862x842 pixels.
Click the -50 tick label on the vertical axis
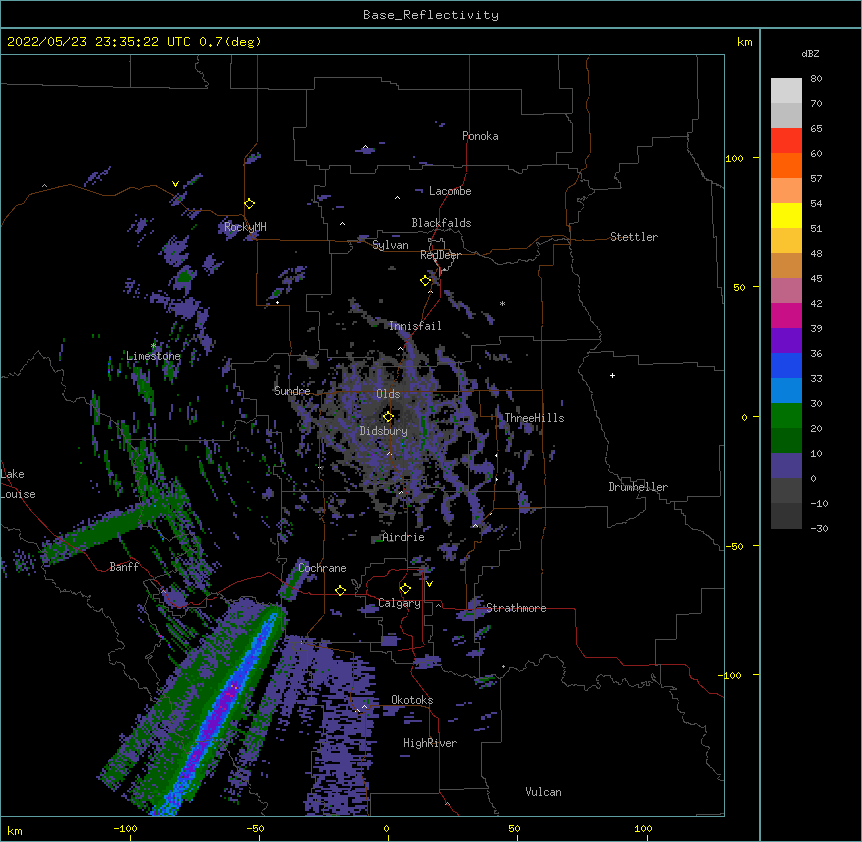pos(734,546)
